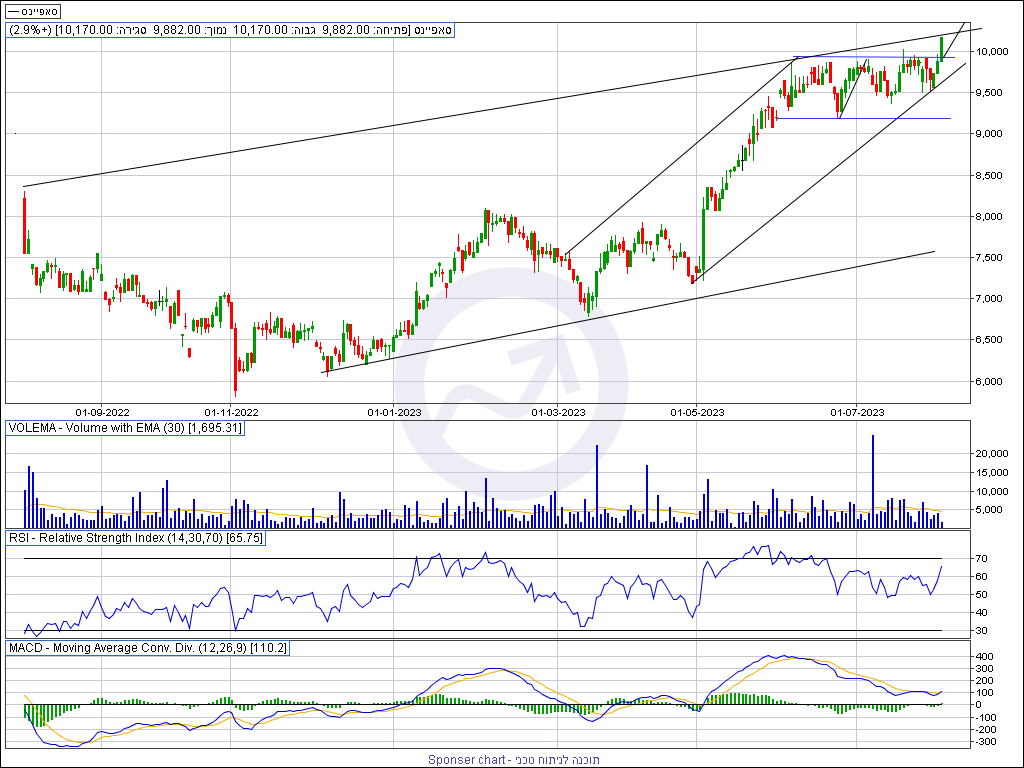Click the 01-11-2022 date label
The width and height of the screenshot is (1024, 768).
pos(231,412)
